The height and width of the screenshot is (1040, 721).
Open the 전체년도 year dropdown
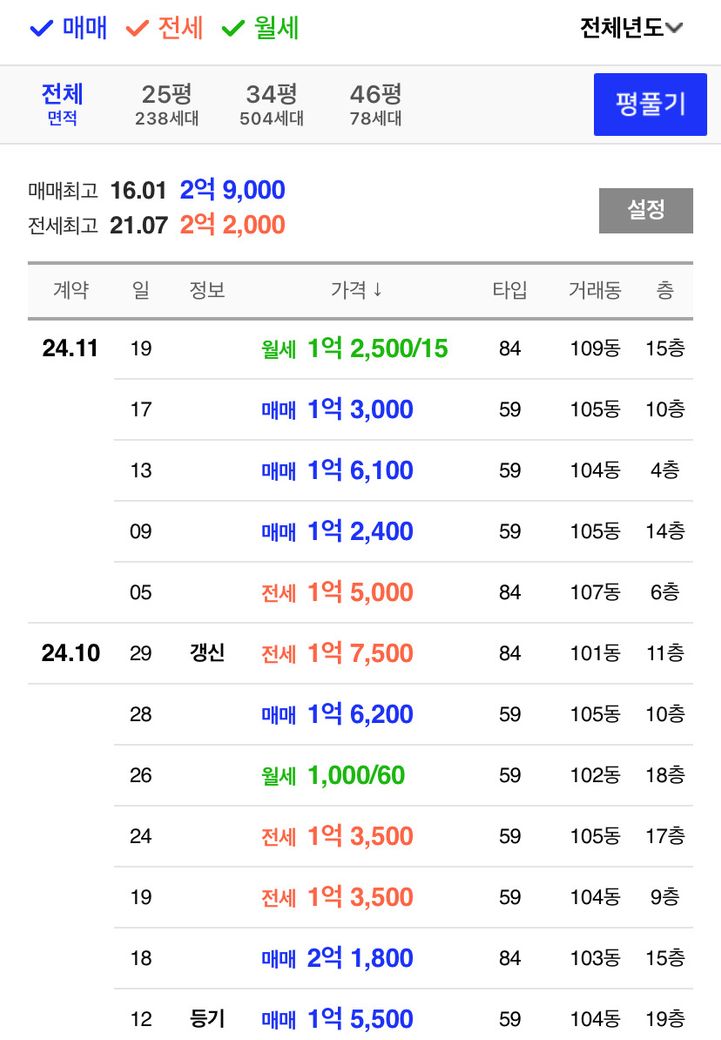[x=631, y=28]
